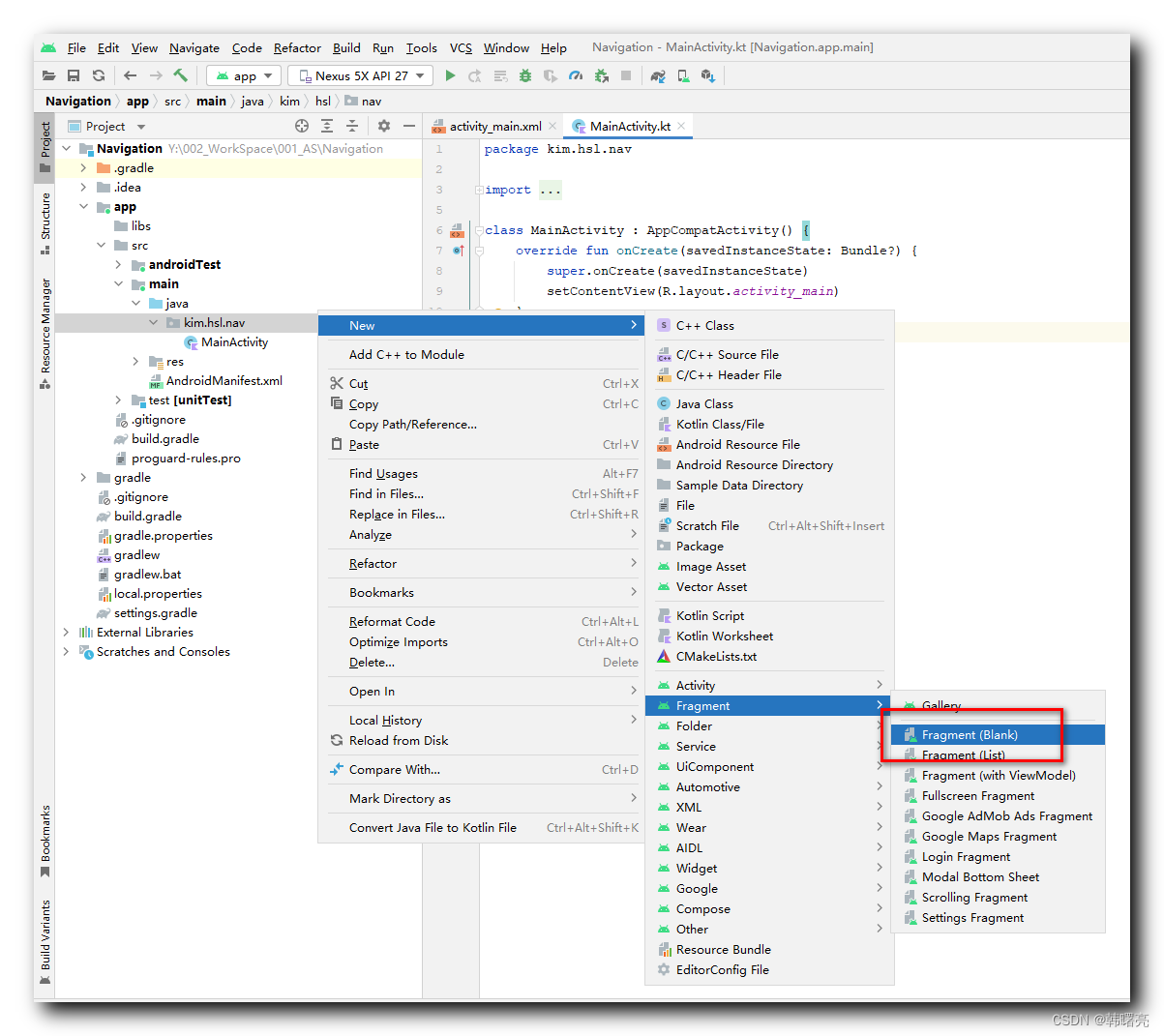Expand the import fold in editor
Image resolution: width=1164 pixels, height=1036 pixels.
479,190
